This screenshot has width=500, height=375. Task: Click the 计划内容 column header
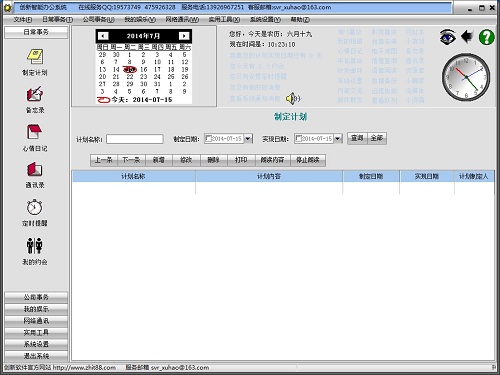click(x=269, y=176)
